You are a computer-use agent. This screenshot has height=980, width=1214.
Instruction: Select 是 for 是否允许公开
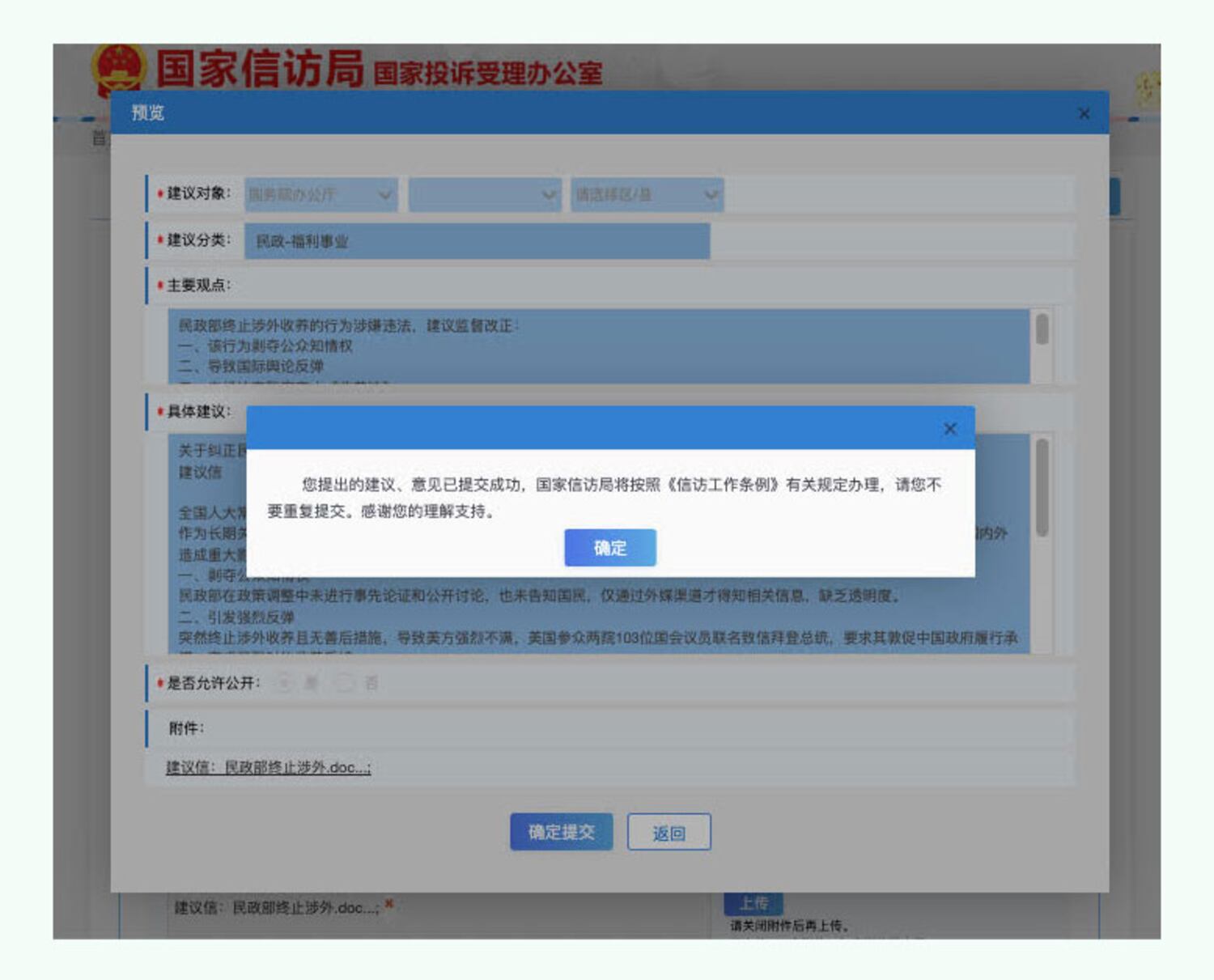284,683
